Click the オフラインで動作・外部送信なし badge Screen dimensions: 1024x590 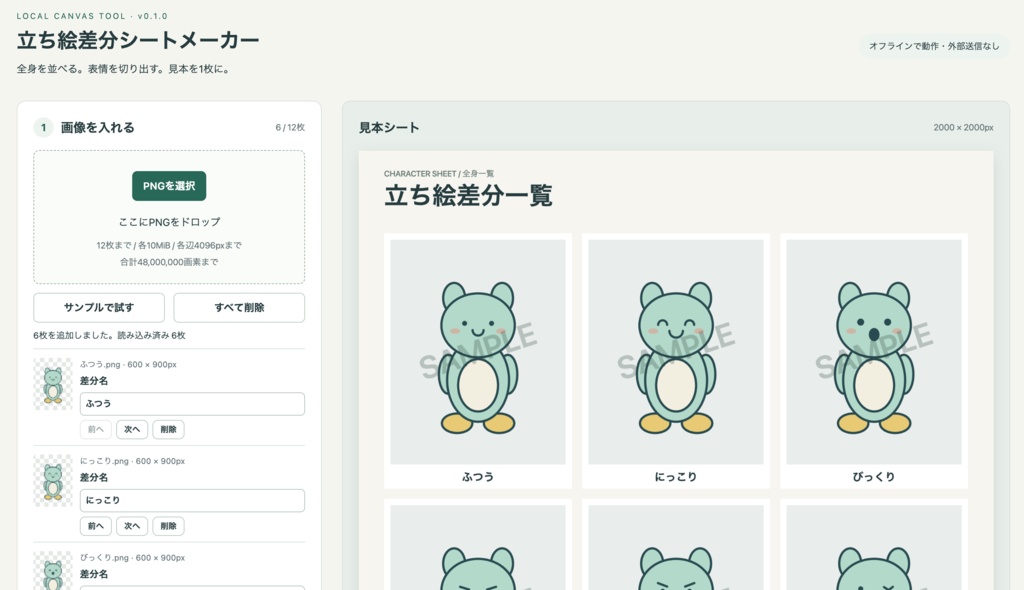click(934, 46)
